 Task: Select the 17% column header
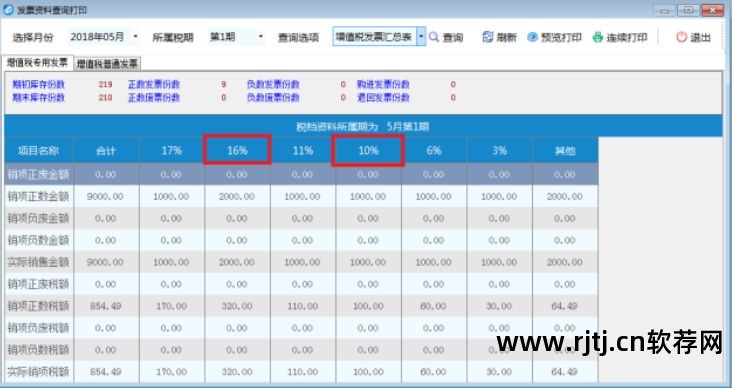(x=171, y=151)
